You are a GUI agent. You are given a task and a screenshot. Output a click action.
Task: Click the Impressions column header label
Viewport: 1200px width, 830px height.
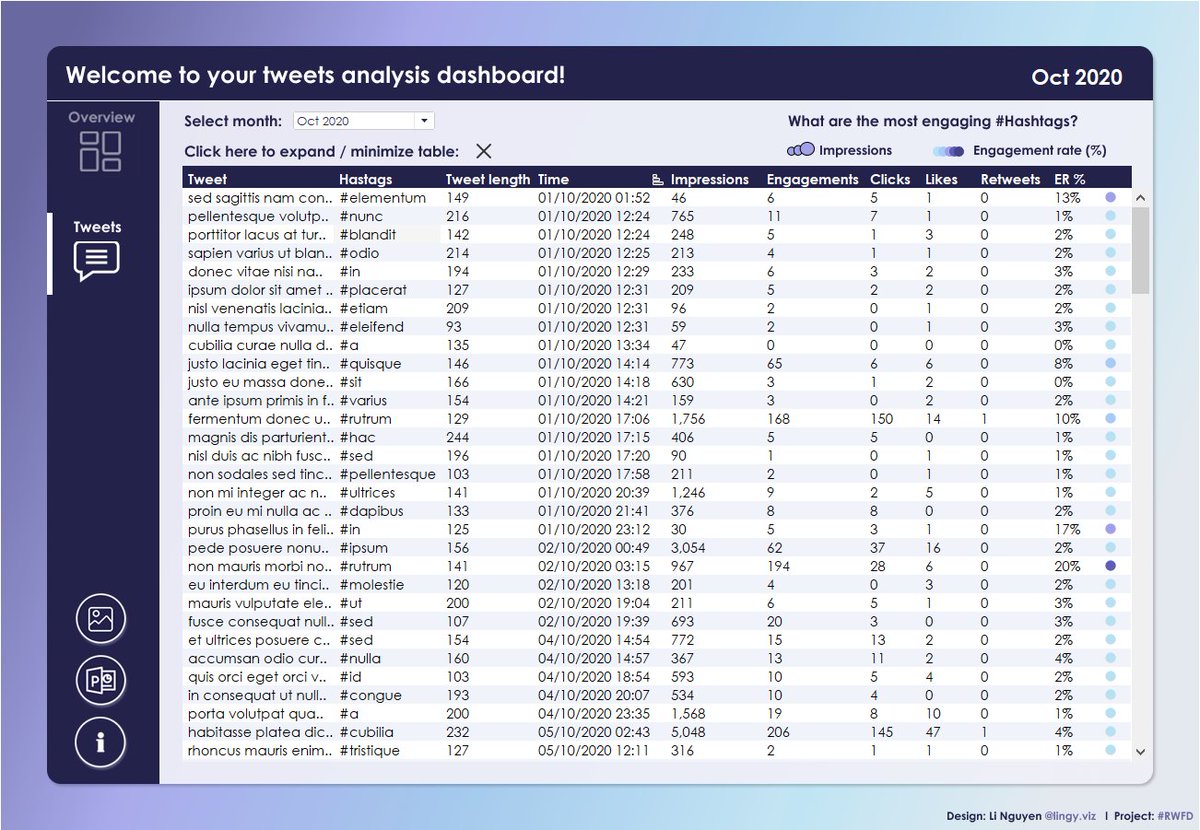[x=710, y=180]
